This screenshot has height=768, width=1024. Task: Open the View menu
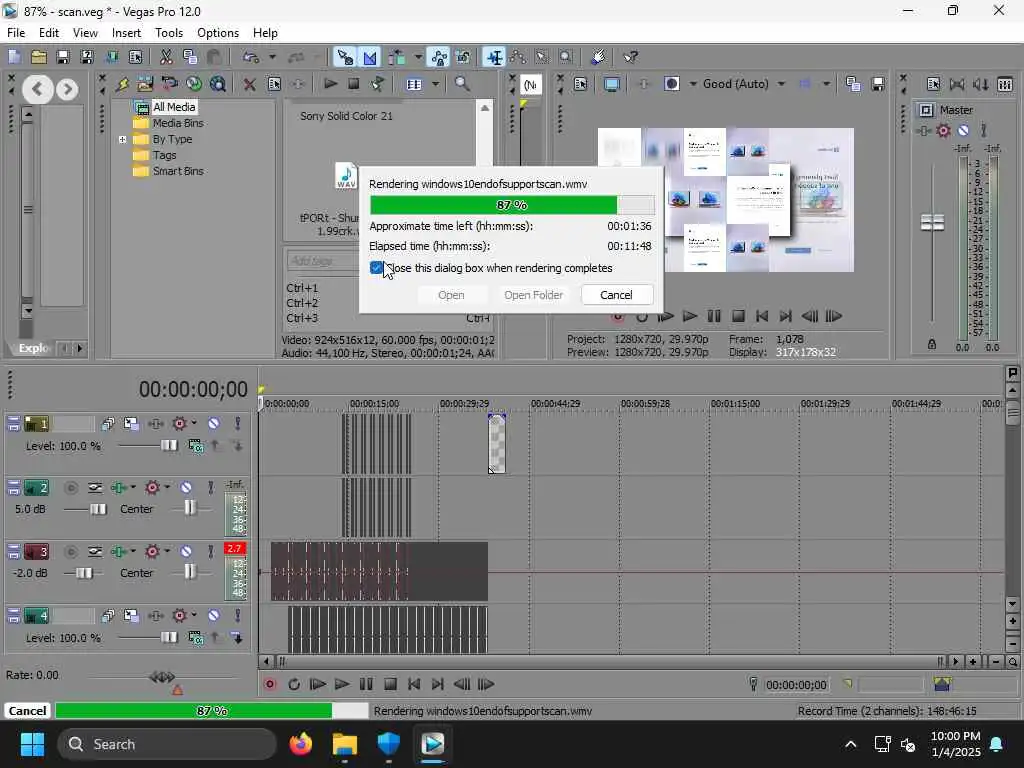coord(85,33)
